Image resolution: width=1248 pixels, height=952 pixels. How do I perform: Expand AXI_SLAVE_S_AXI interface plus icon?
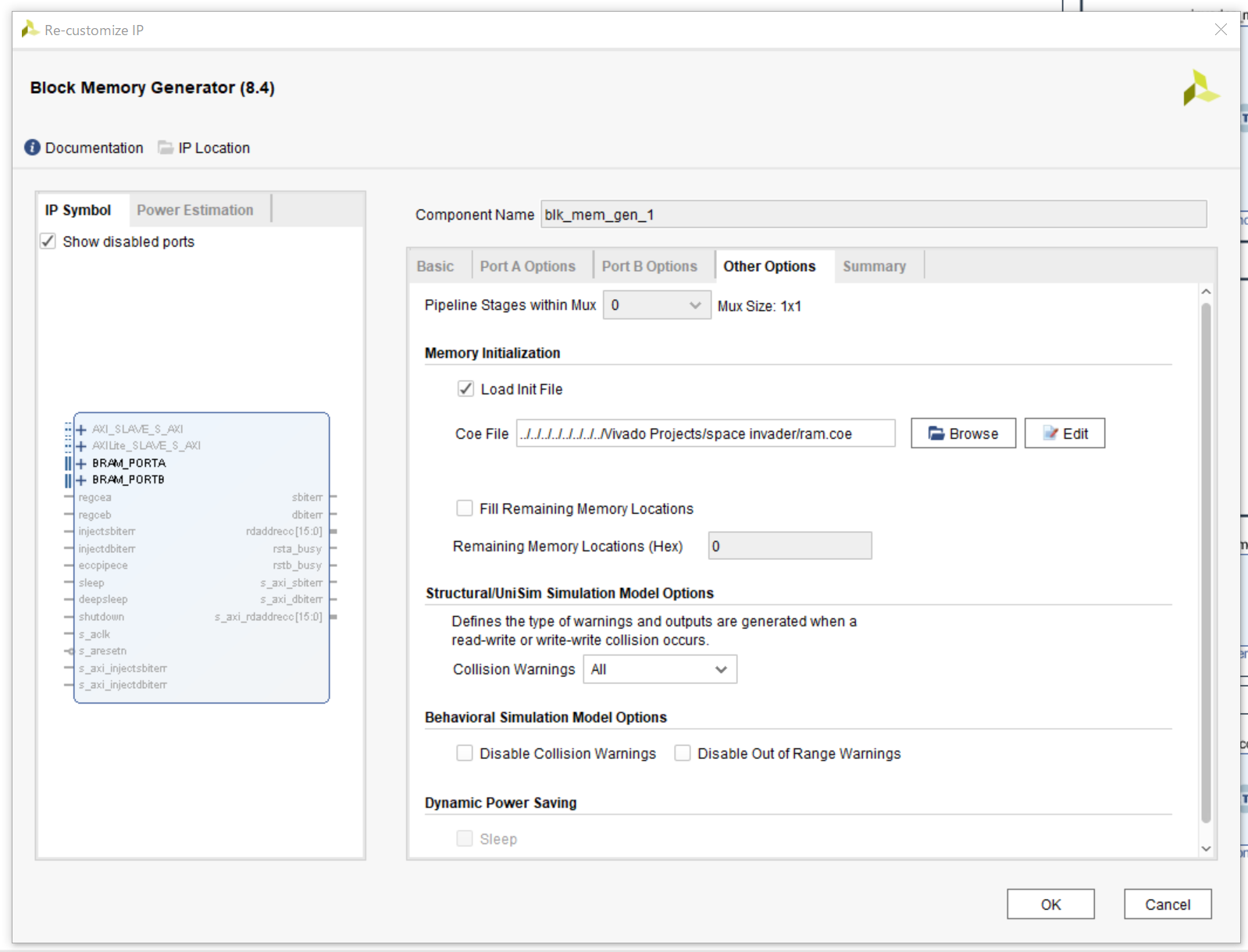coord(81,430)
